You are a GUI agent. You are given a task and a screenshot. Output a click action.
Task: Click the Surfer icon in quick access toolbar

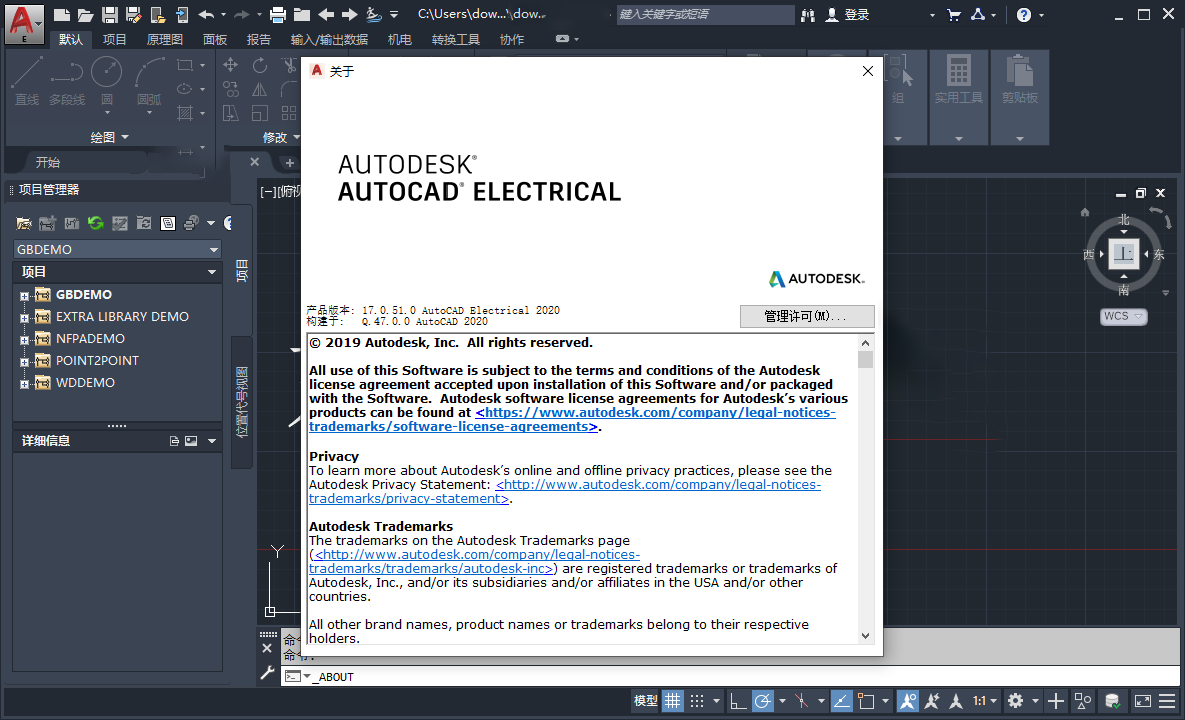click(373, 14)
